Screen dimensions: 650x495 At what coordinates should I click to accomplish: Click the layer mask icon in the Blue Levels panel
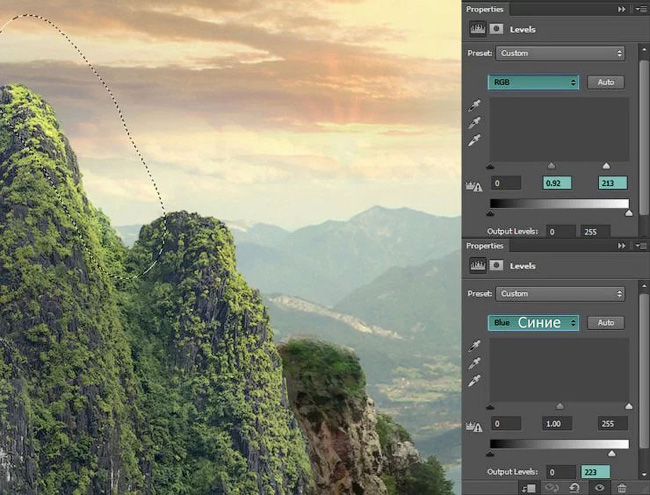tap(496, 265)
